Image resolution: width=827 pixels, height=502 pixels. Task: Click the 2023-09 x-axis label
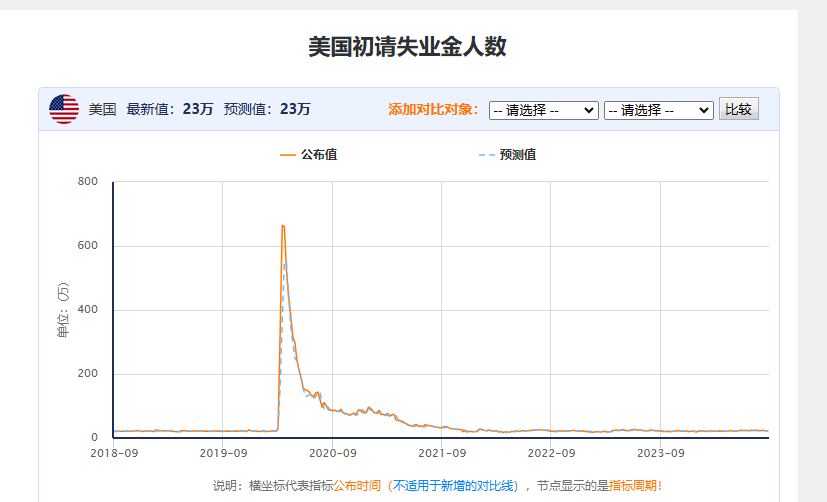tap(660, 453)
